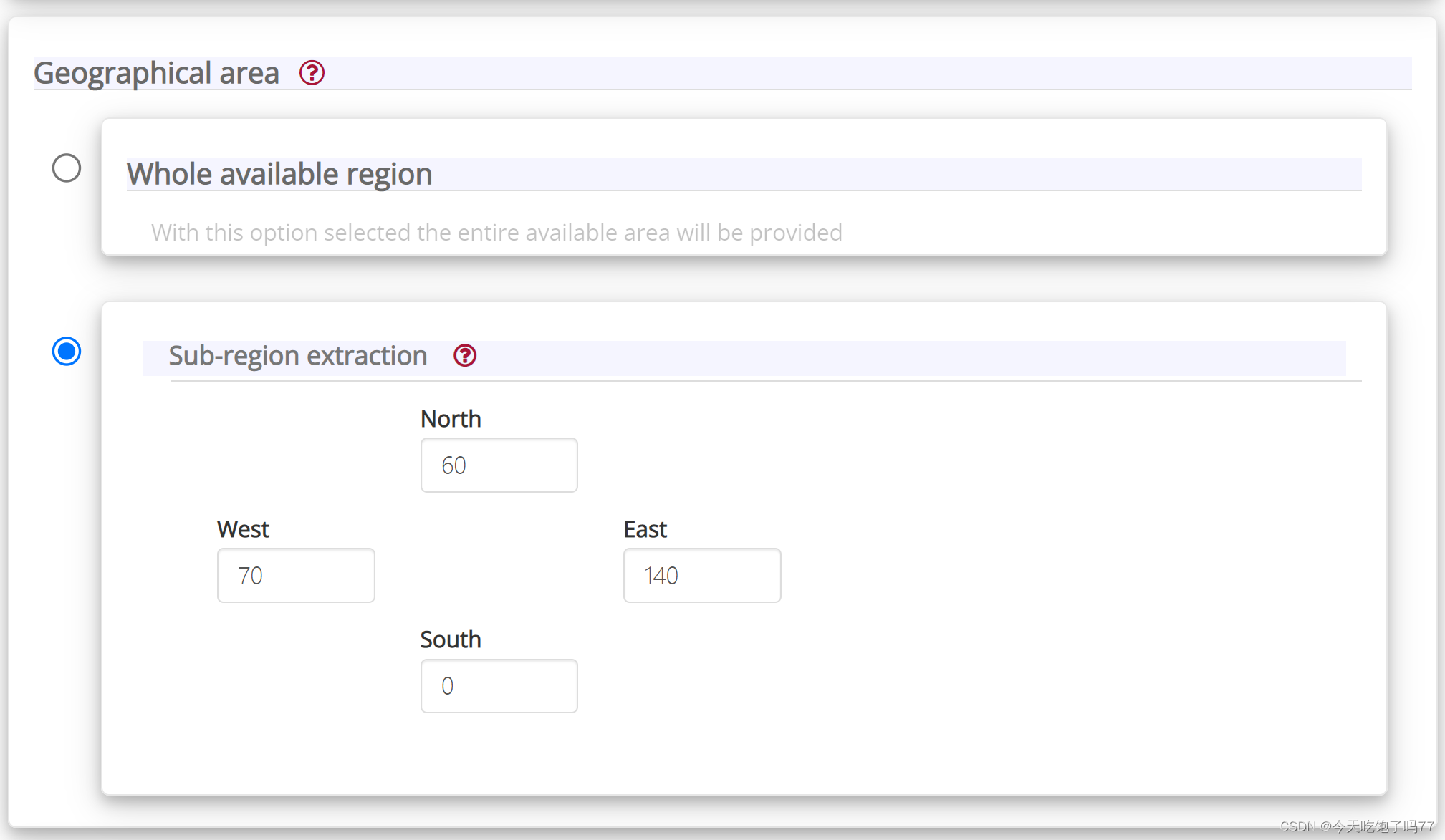Click the entire available area description text
Viewport: 1445px width, 840px height.
[x=496, y=232]
